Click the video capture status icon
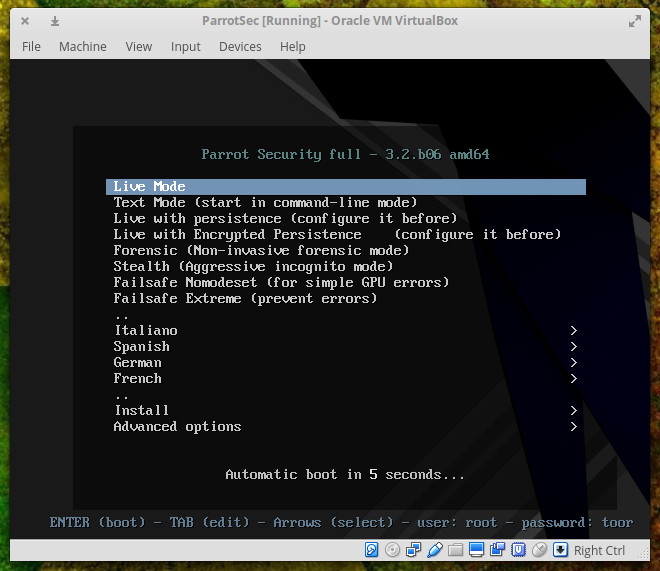This screenshot has width=660, height=571. (498, 550)
